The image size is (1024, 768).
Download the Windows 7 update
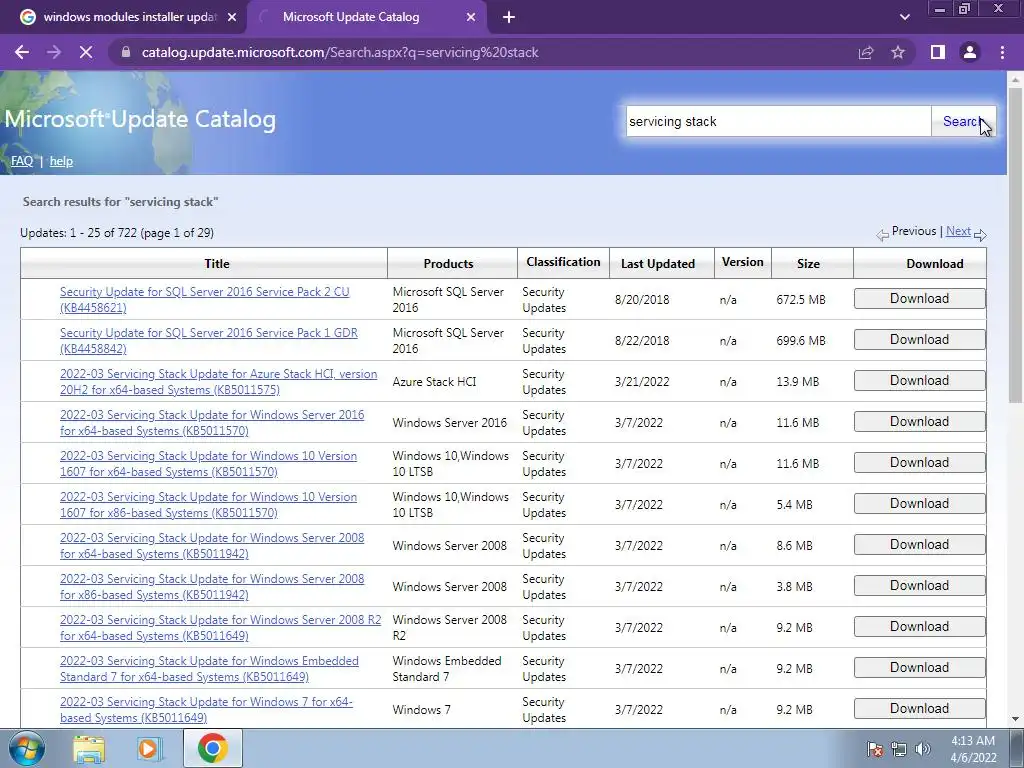920,709
